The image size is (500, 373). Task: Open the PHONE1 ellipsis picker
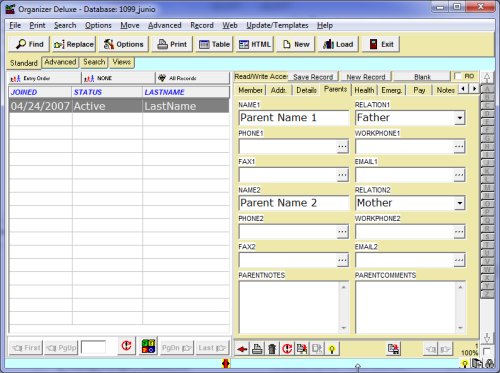pos(342,147)
